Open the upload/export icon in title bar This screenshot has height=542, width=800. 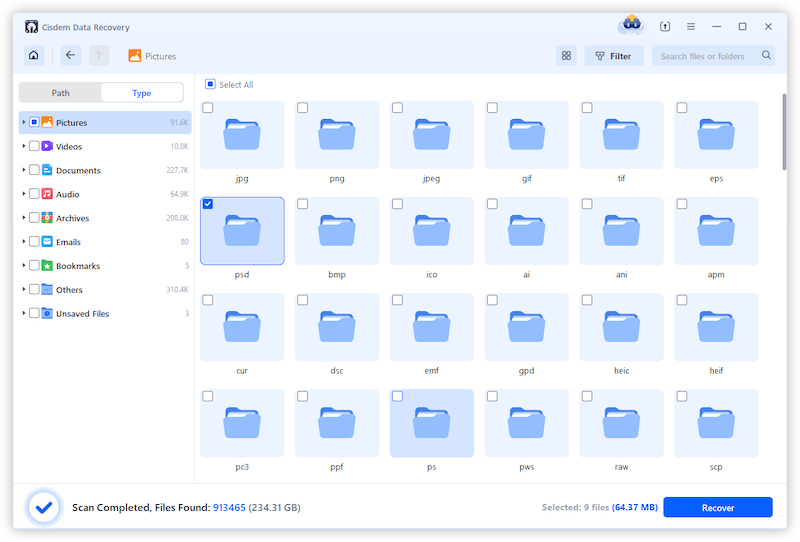(665, 27)
